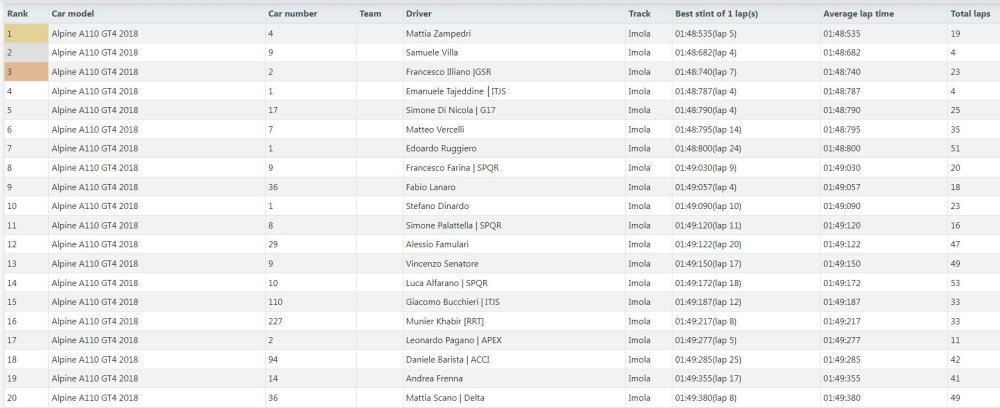Sort by the Driver column header

coord(513,13)
